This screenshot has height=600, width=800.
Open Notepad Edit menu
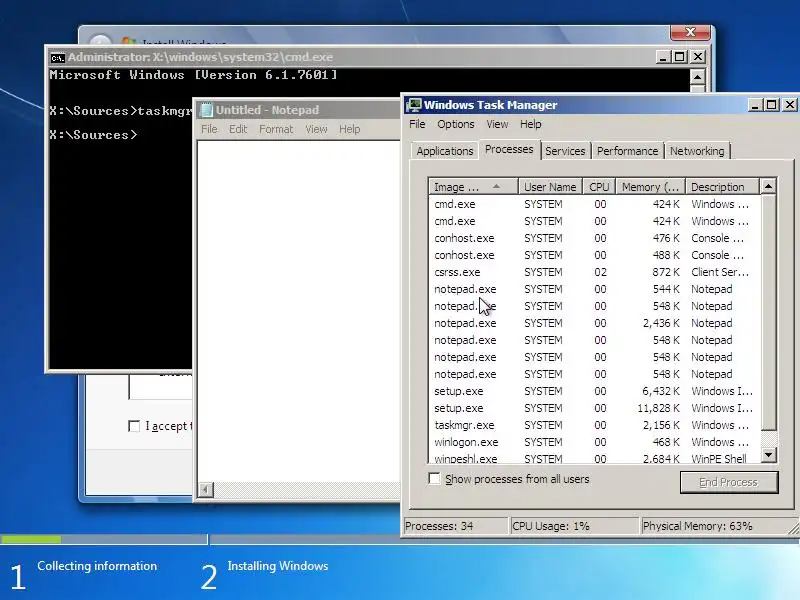coord(238,129)
